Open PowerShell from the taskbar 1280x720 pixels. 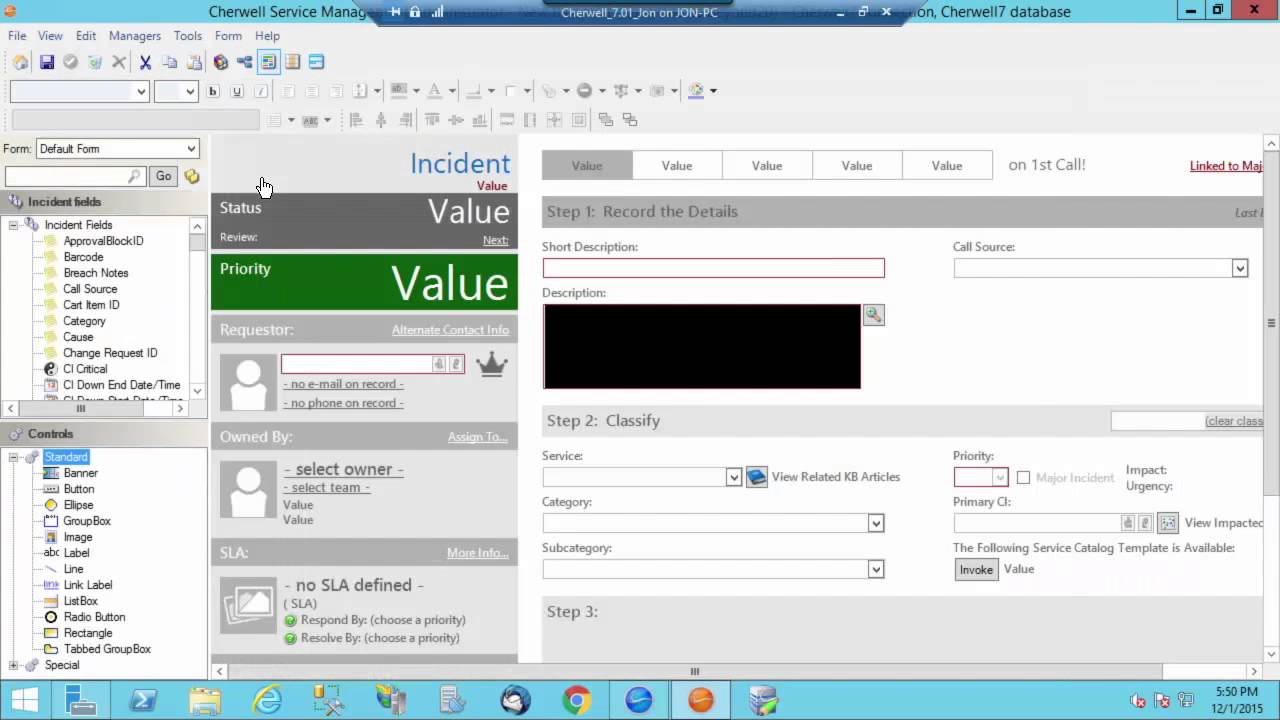(143, 699)
